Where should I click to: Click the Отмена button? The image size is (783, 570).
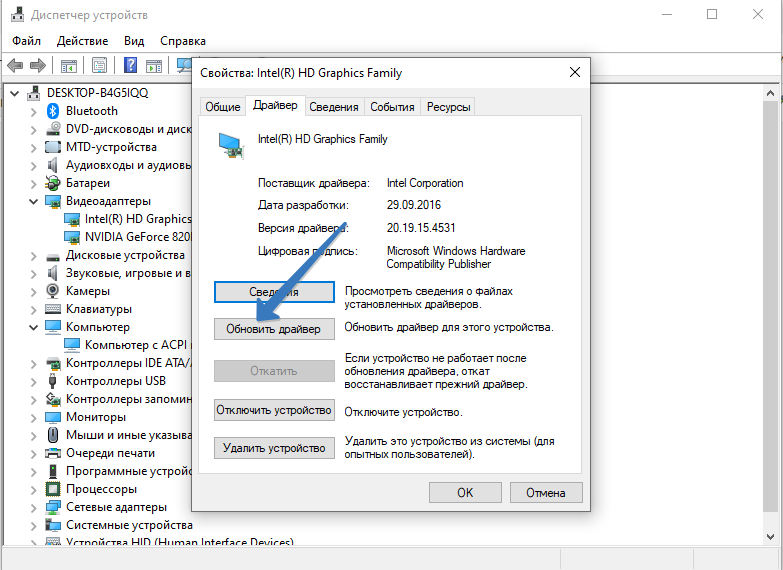(x=546, y=493)
